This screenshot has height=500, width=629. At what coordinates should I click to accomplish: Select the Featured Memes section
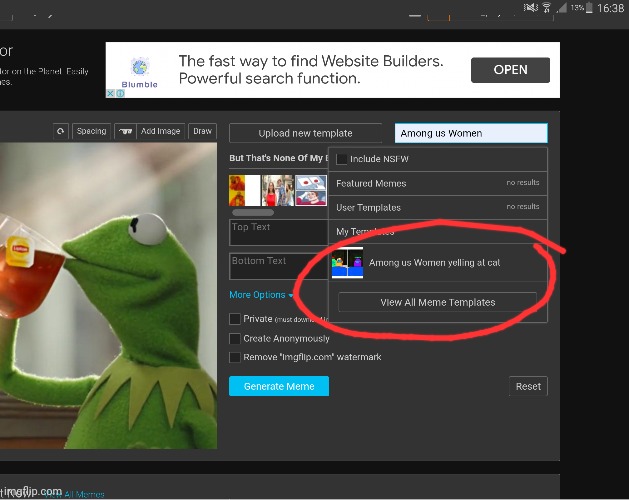point(438,183)
